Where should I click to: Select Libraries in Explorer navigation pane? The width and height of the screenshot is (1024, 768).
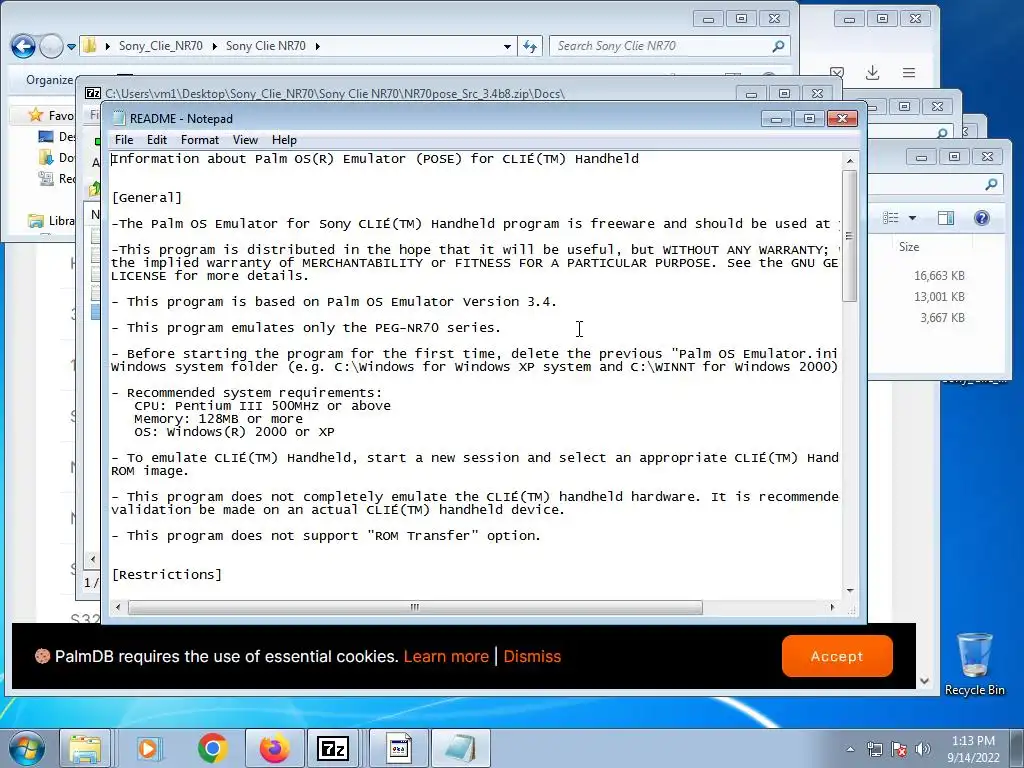click(x=52, y=221)
